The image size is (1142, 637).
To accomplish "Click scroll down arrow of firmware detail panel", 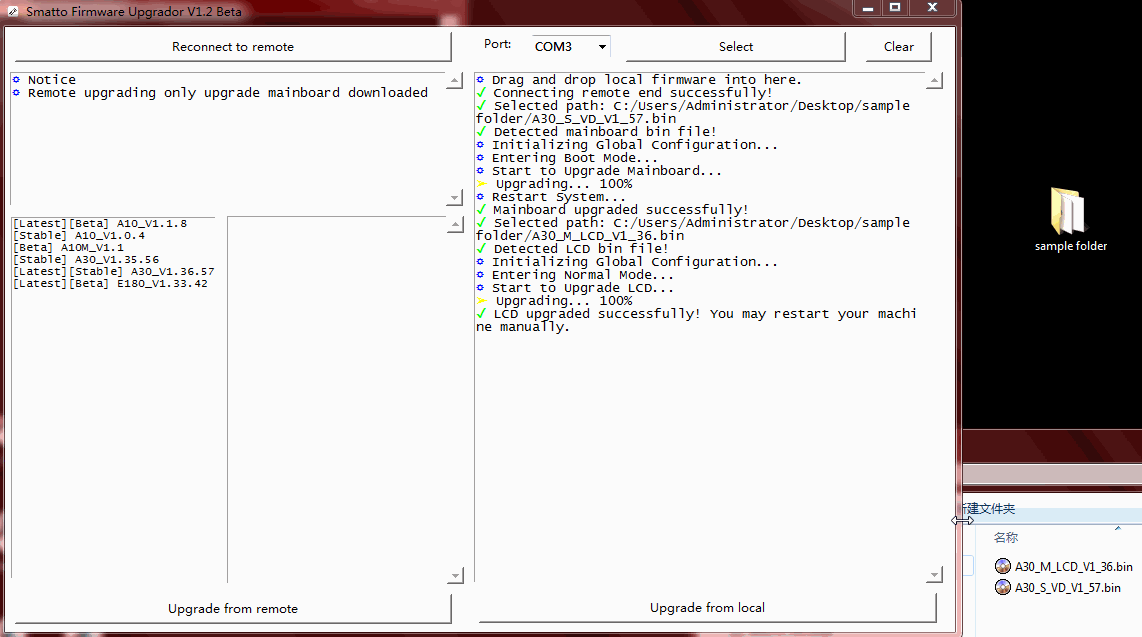I will click(455, 575).
